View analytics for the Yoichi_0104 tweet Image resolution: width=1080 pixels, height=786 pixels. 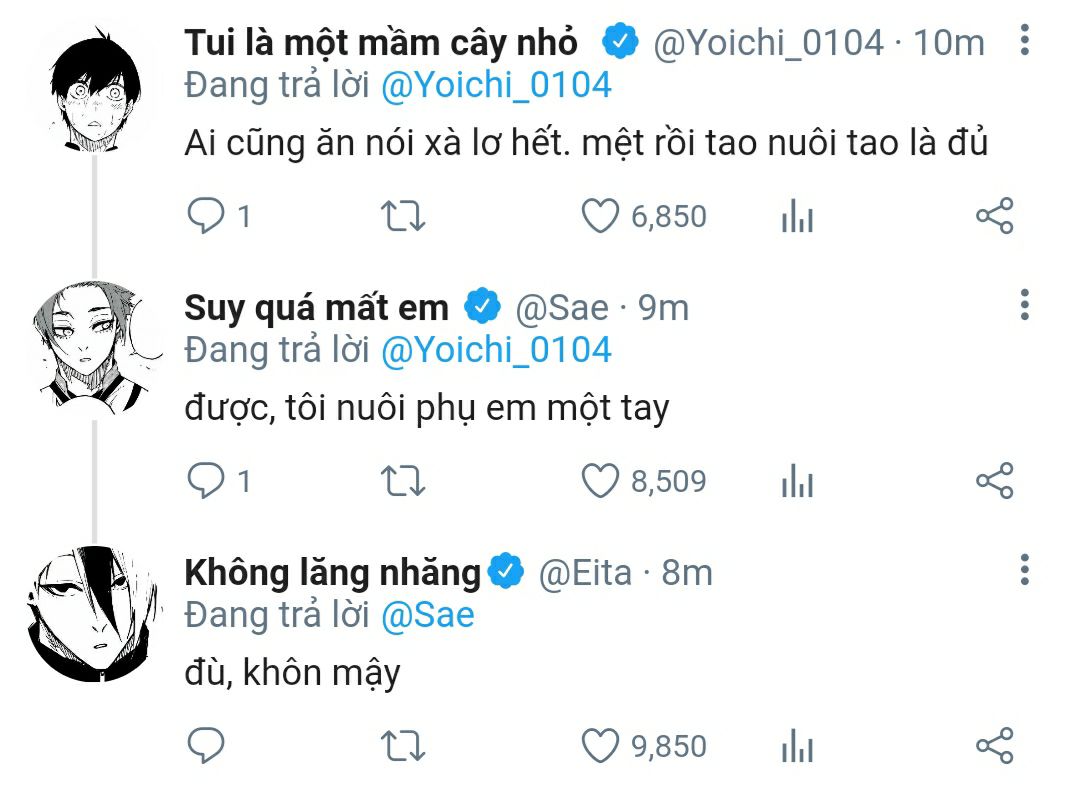tap(797, 216)
